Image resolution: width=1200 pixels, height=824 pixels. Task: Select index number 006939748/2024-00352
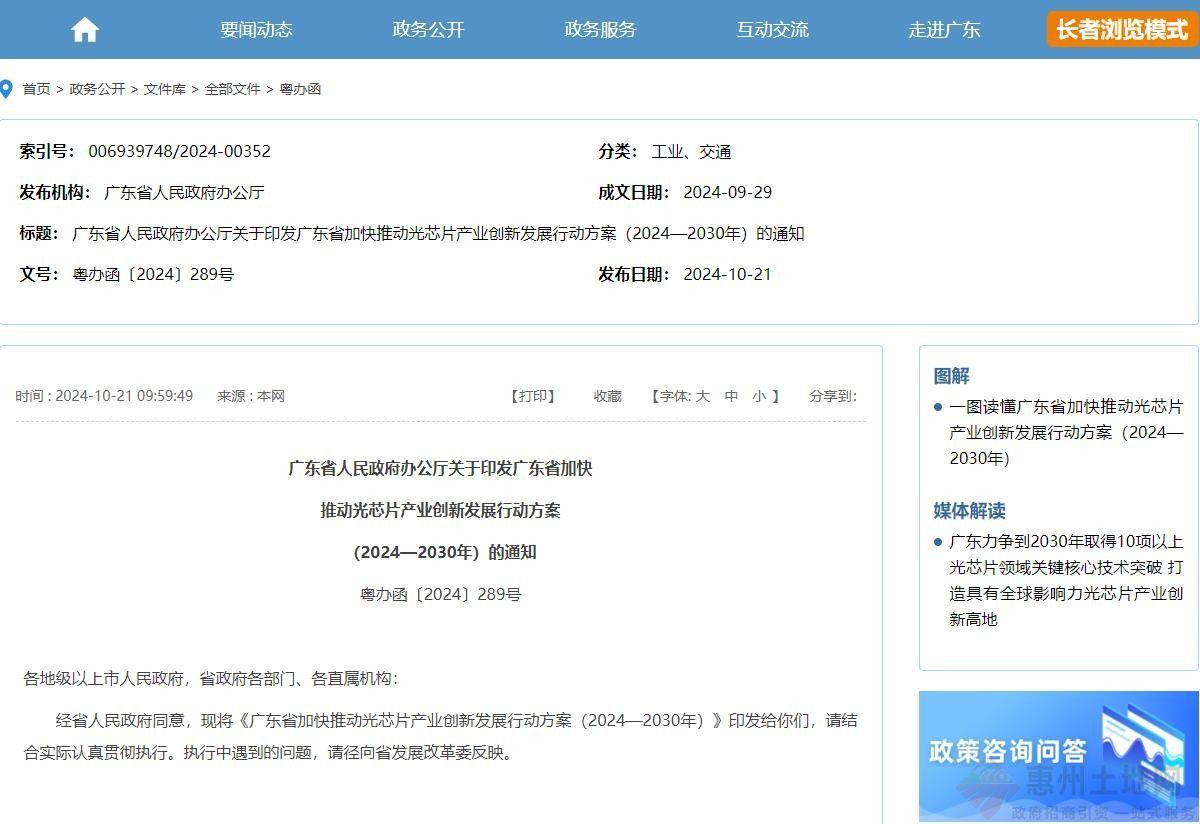click(179, 152)
